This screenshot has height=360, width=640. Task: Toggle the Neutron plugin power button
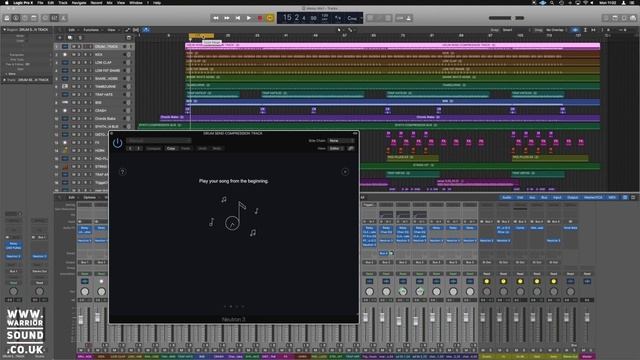(x=118, y=143)
